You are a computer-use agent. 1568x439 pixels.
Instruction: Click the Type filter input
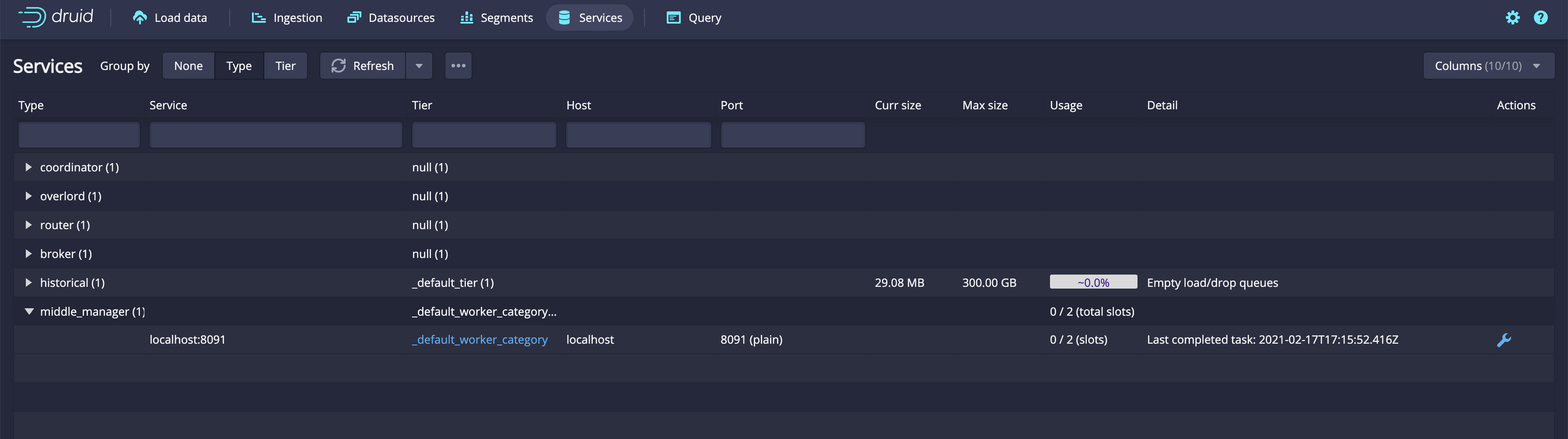pyautogui.click(x=79, y=135)
